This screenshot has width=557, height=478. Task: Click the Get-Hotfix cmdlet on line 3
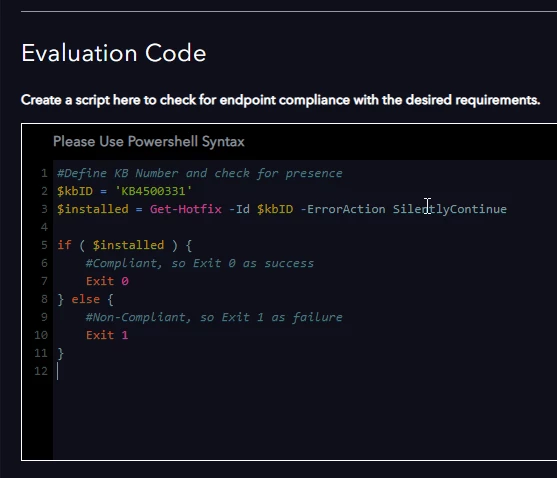click(x=185, y=209)
